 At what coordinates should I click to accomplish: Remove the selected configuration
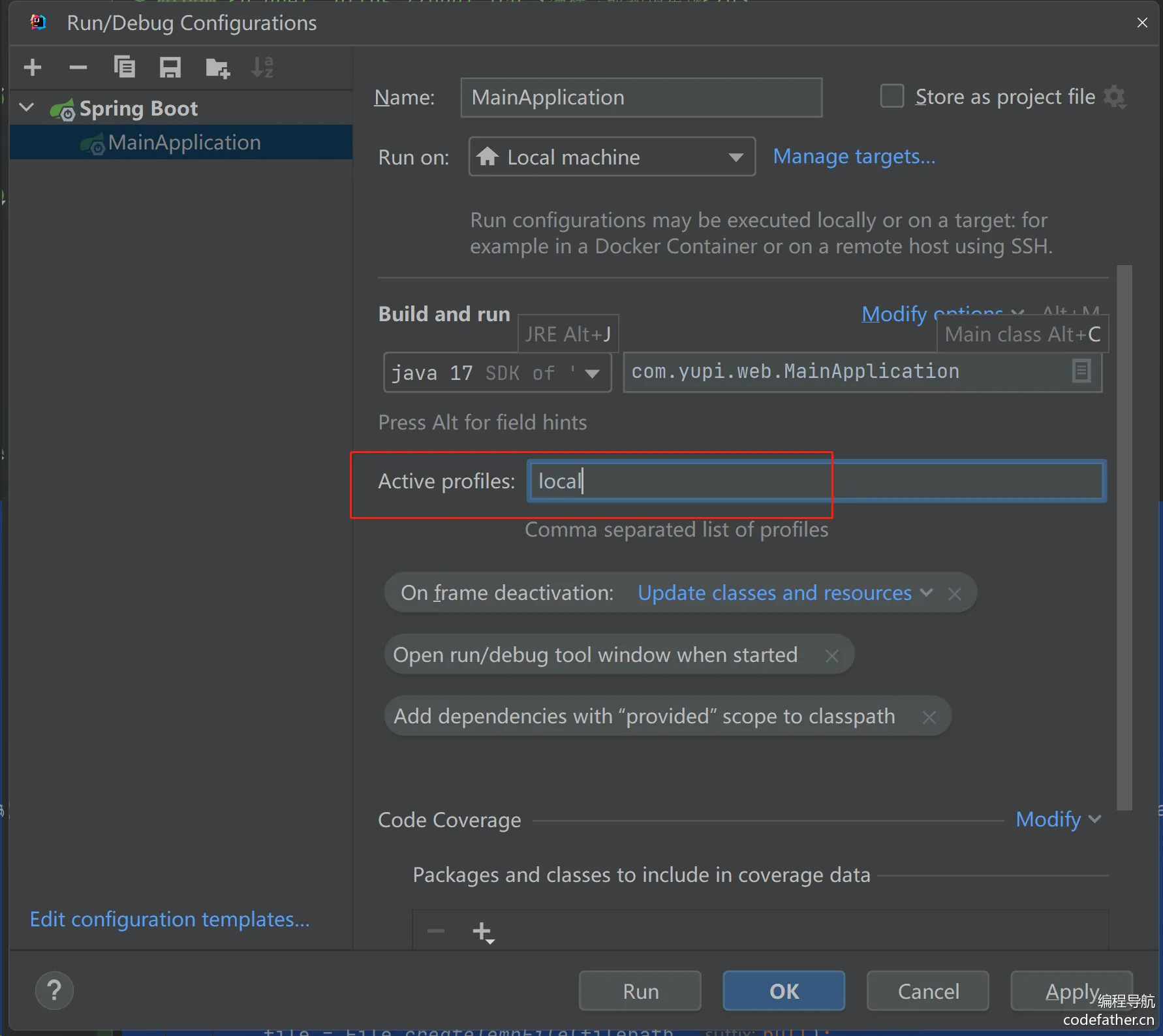[x=78, y=67]
